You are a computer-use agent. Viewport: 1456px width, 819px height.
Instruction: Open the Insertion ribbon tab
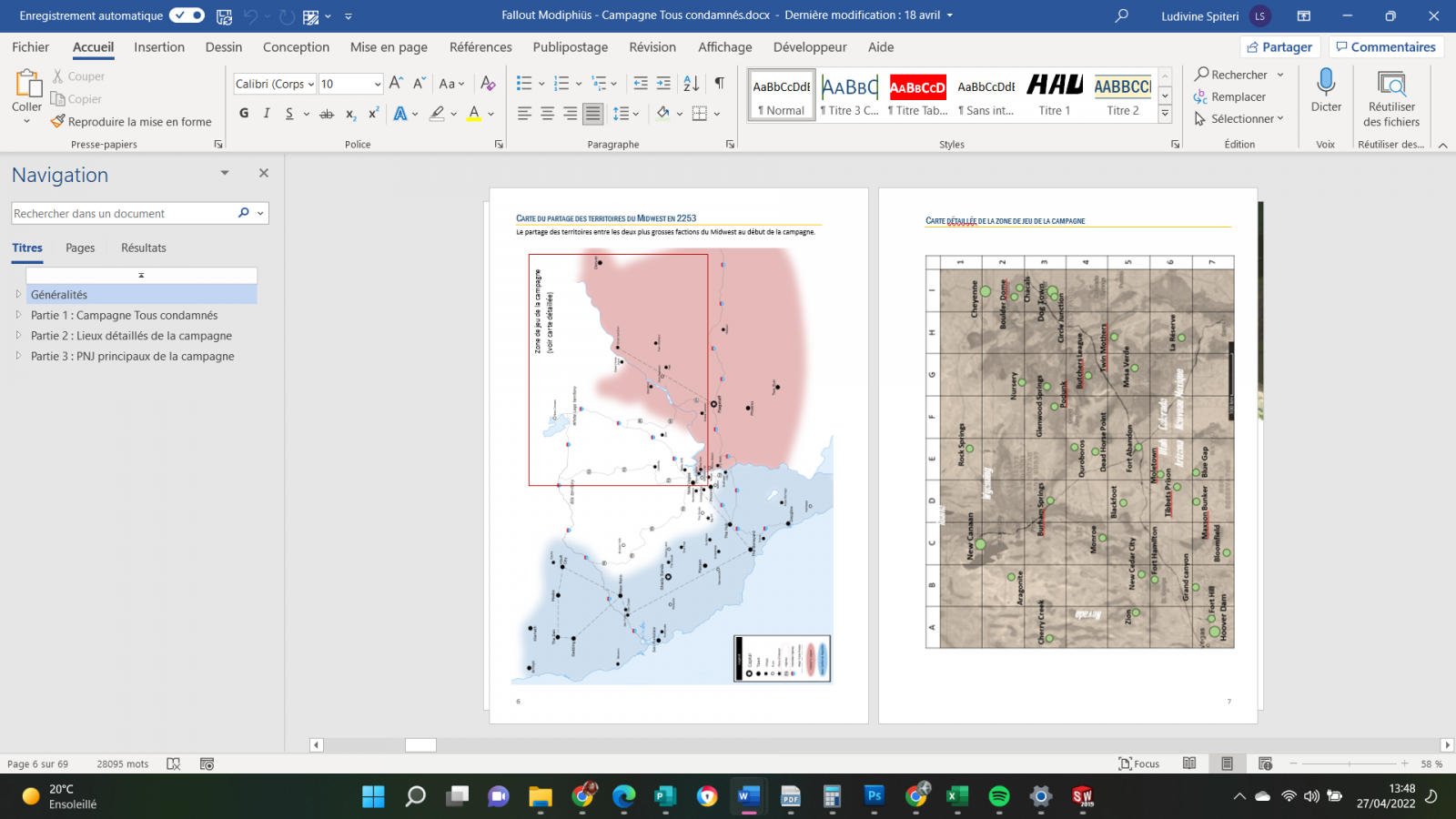159,47
